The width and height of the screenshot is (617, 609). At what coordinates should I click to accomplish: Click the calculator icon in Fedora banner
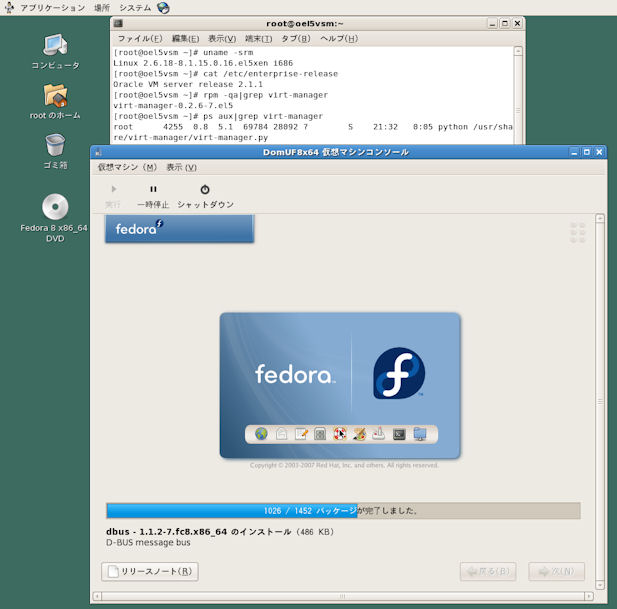pos(320,434)
